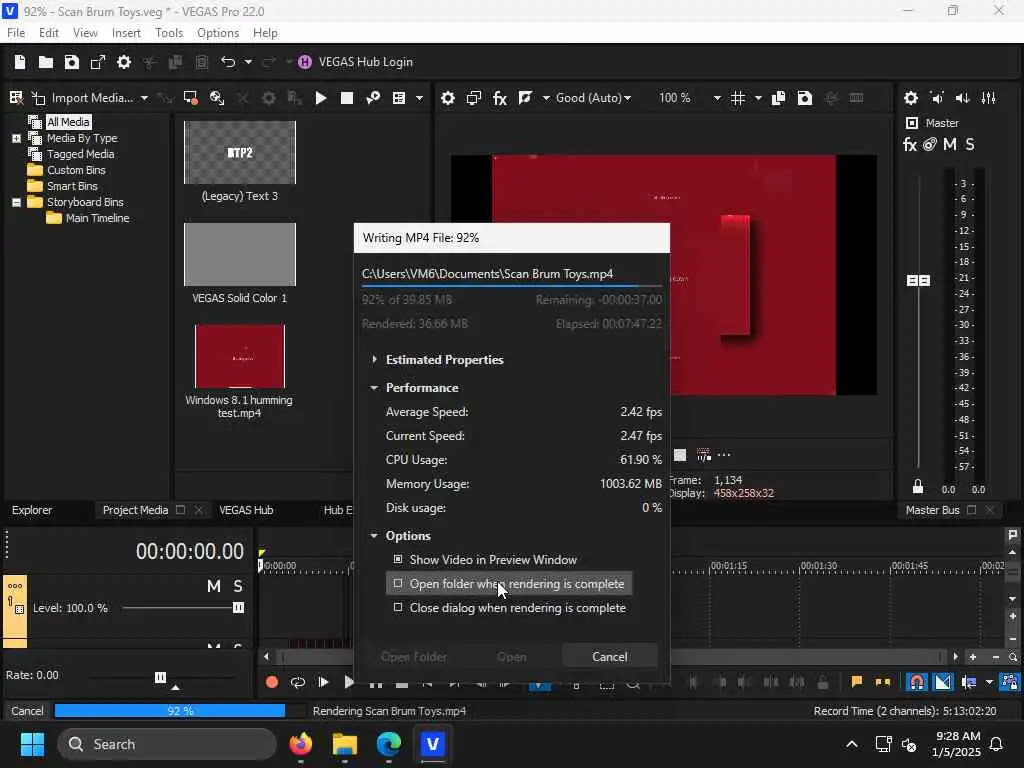This screenshot has width=1024, height=768.
Task: Open File Explorer from the taskbar
Action: [x=345, y=744]
